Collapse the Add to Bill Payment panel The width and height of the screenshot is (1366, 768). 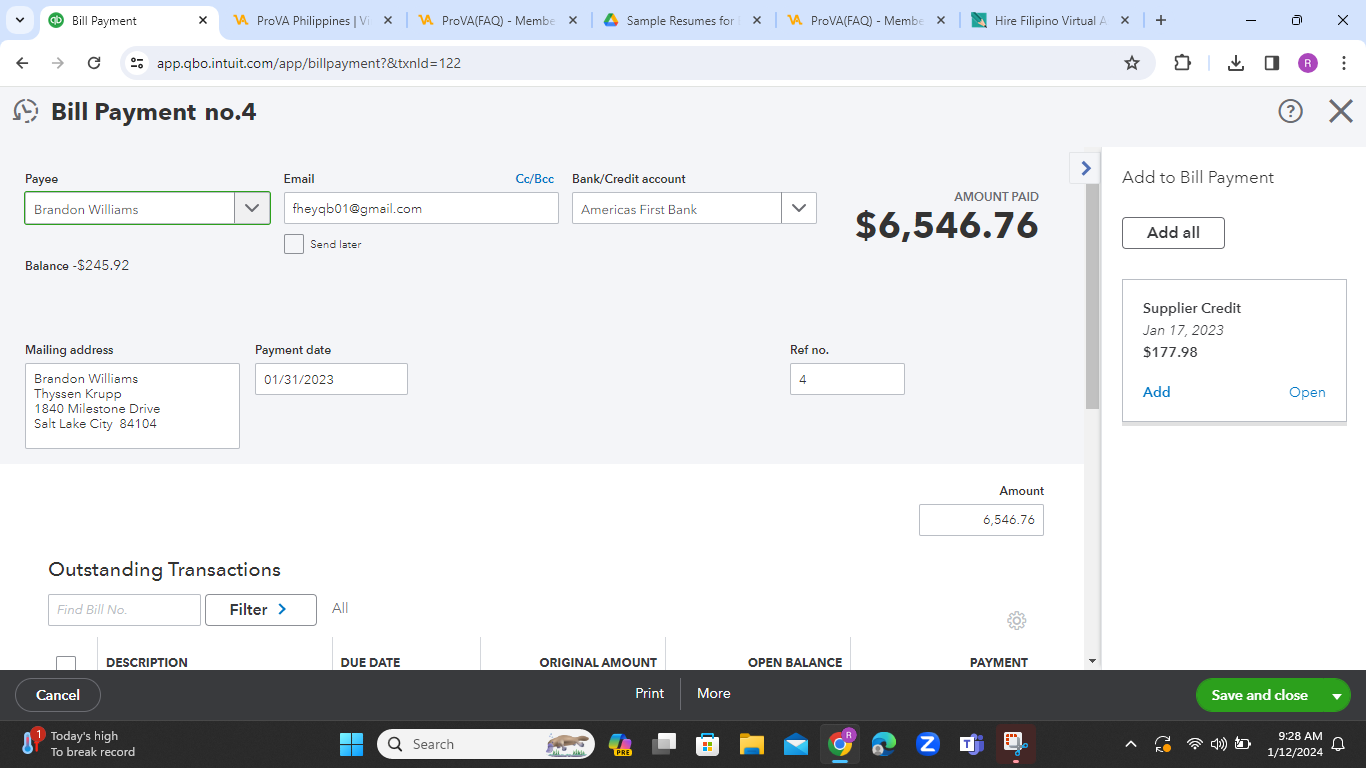[x=1085, y=168]
